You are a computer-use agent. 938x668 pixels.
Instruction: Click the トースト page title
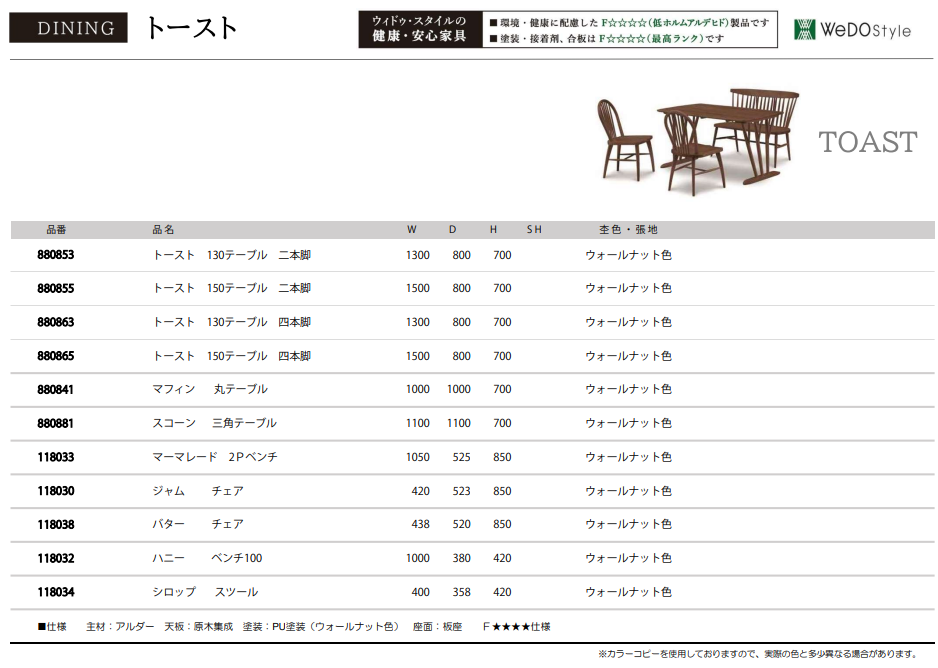click(x=191, y=28)
